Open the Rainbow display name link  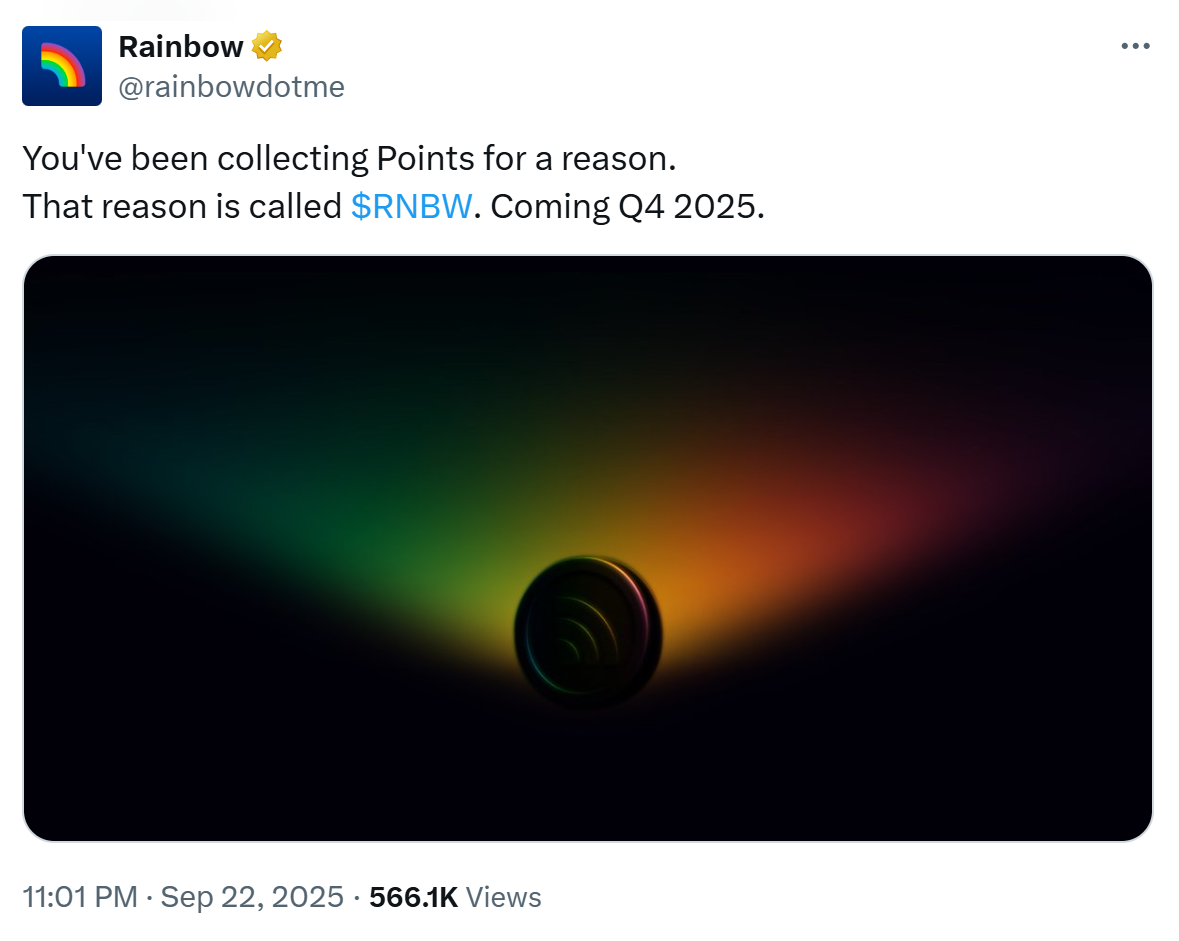point(181,46)
